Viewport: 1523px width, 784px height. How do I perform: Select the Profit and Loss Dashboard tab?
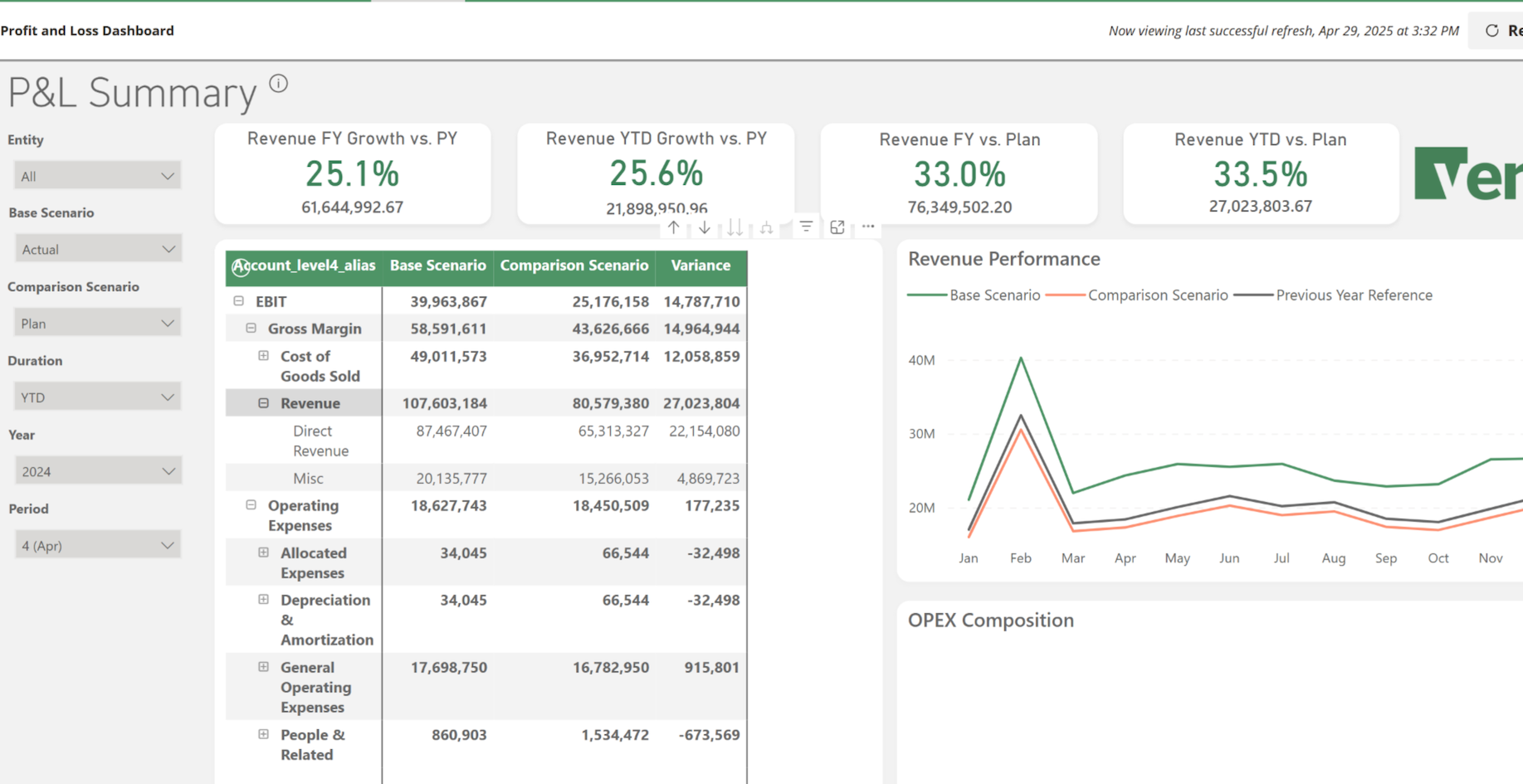(87, 31)
